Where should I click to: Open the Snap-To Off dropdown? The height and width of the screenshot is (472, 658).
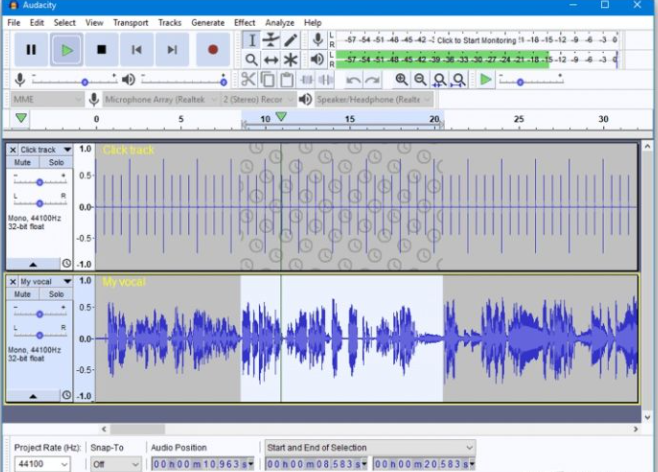[x=115, y=464]
